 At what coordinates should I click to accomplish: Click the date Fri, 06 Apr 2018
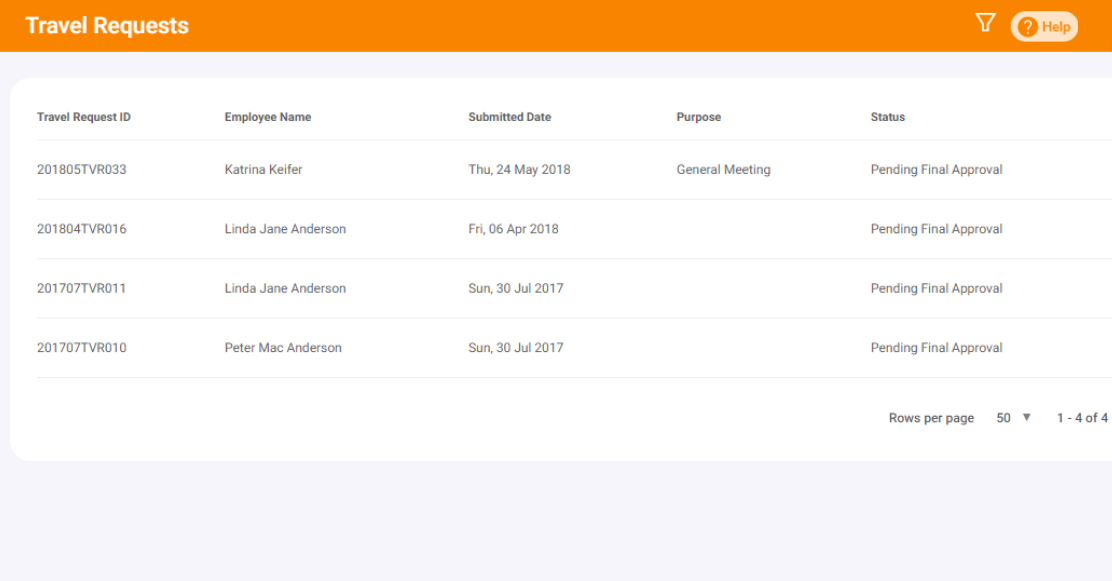click(x=513, y=229)
